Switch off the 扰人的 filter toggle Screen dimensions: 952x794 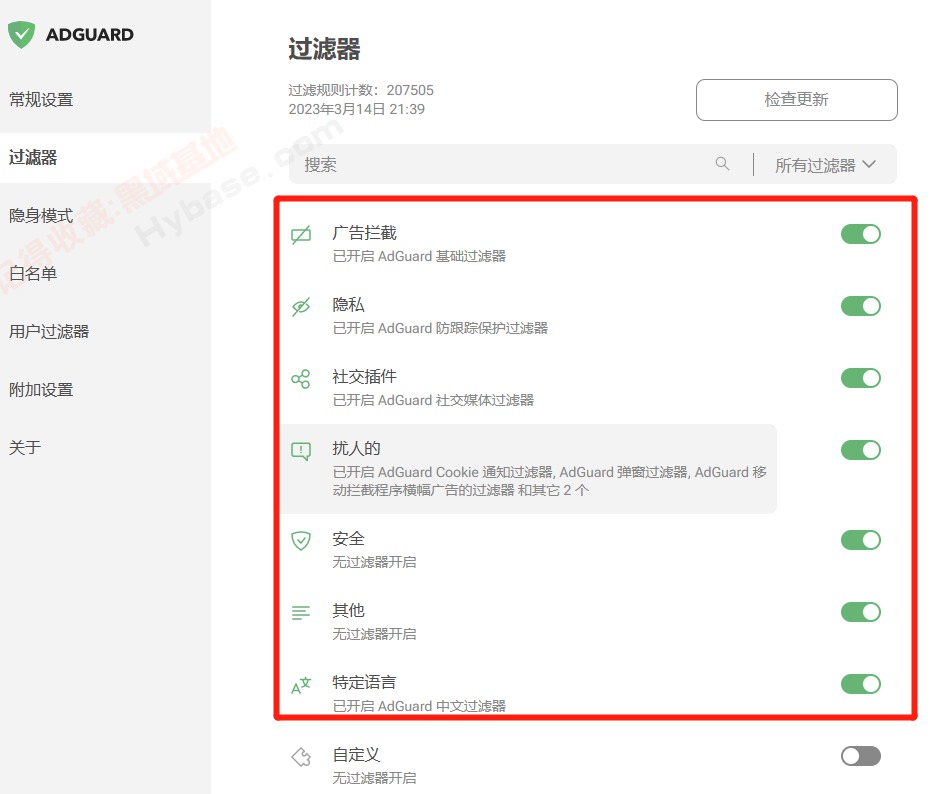[x=861, y=450]
